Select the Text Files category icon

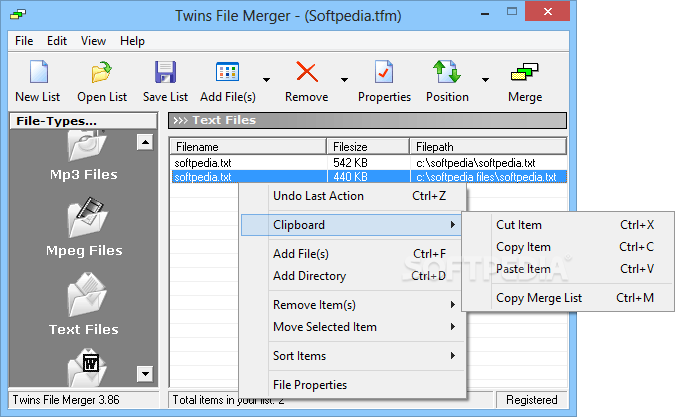[x=87, y=294]
